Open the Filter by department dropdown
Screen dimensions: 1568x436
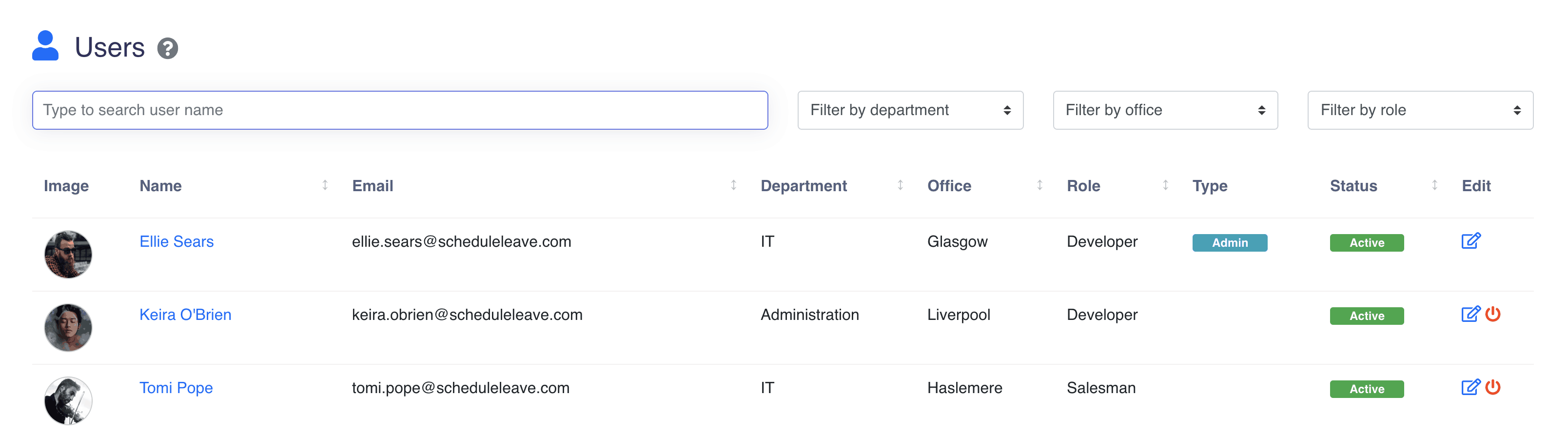(910, 110)
